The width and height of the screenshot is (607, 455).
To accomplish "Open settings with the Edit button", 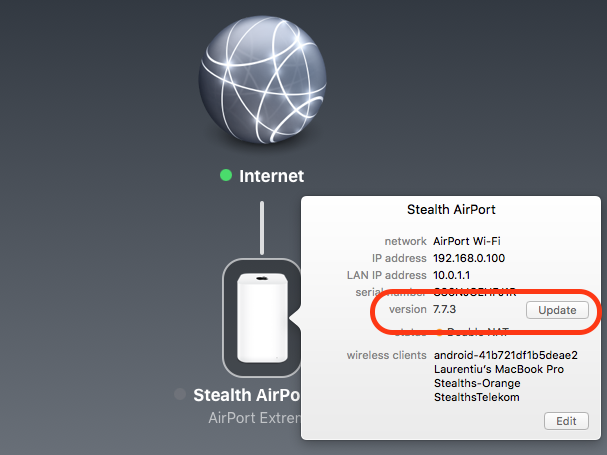I will click(x=566, y=421).
